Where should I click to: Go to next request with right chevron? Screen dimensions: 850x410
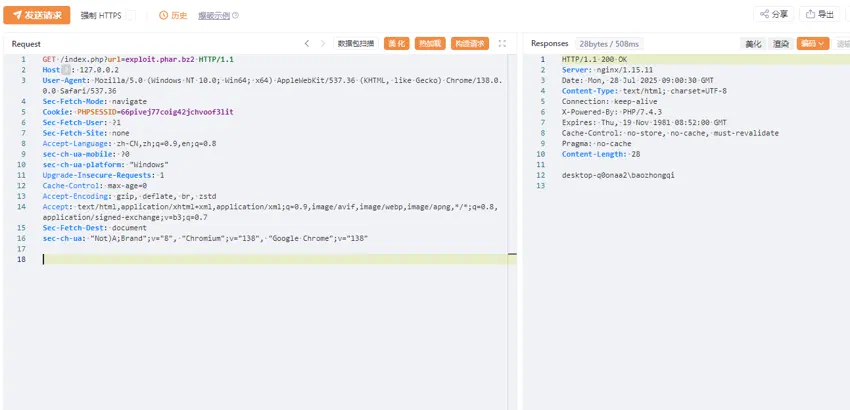323,43
